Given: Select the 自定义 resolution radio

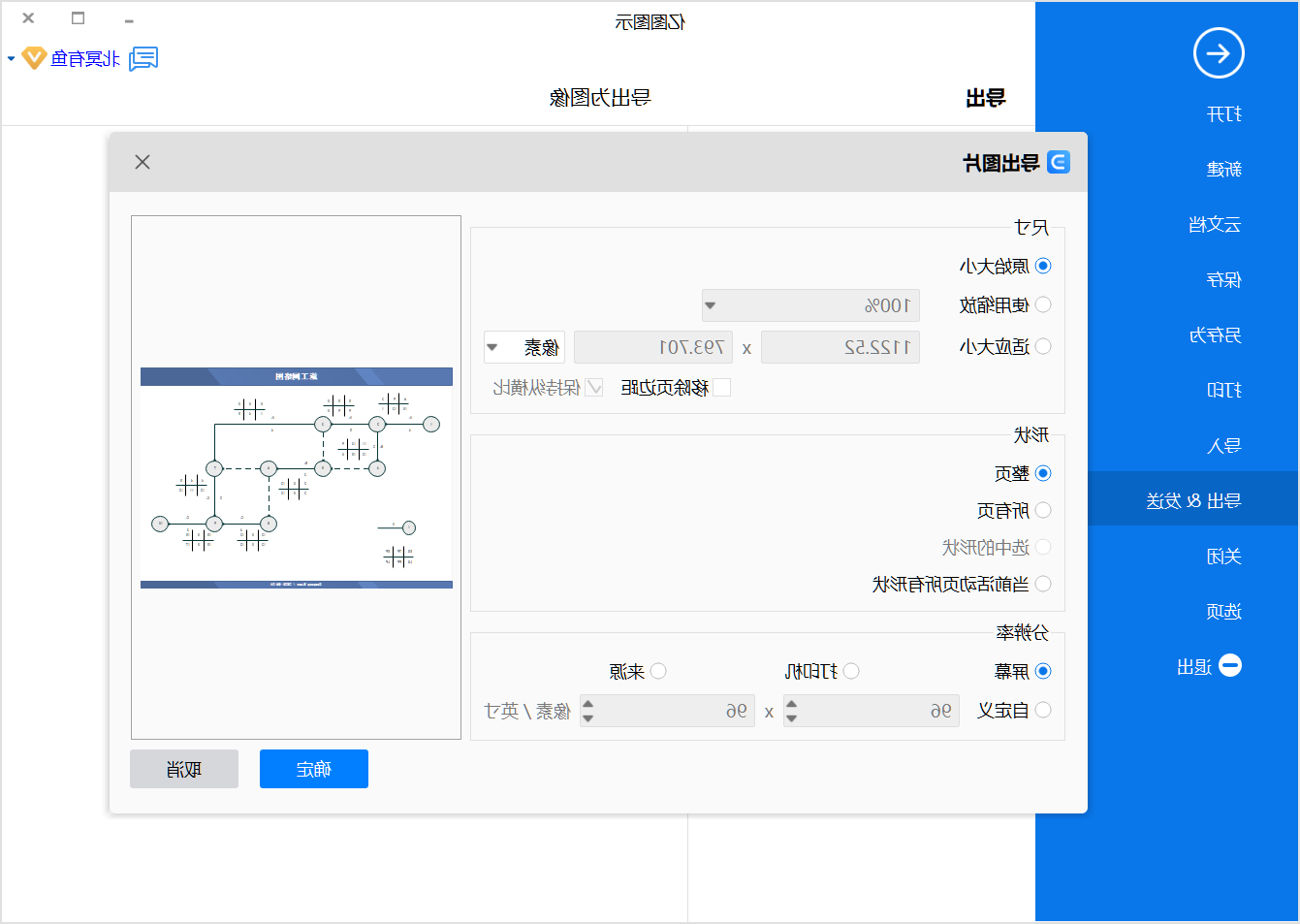Looking at the screenshot, I should point(1043,710).
